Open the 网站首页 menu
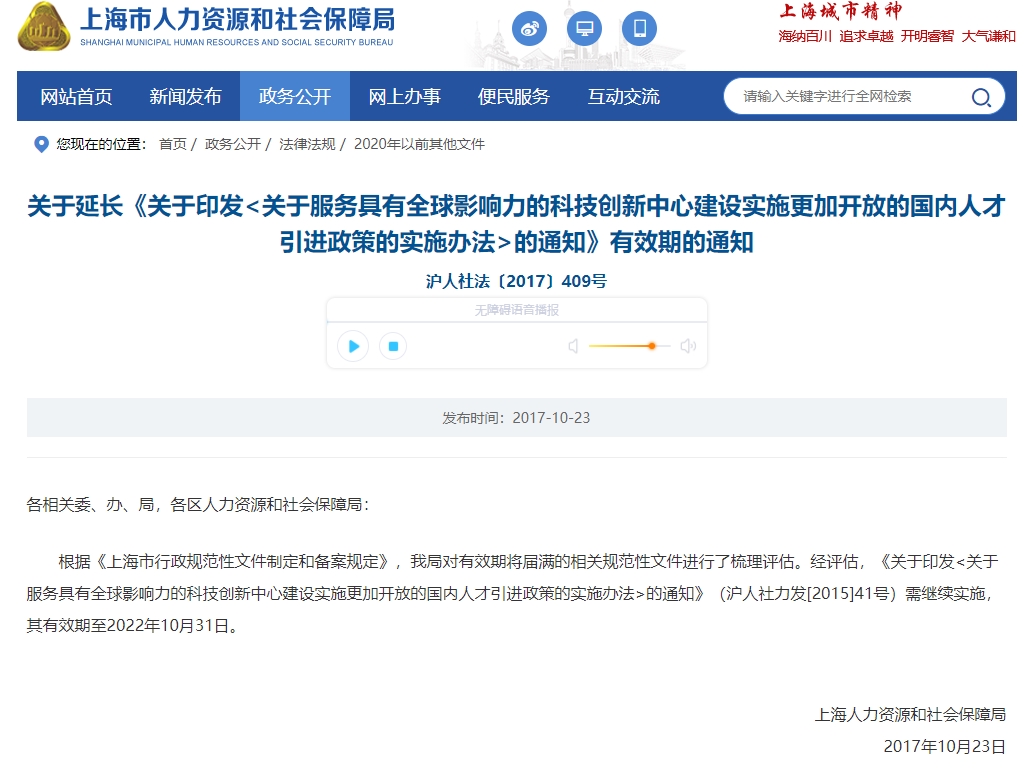Screen dimensions: 1032x783 76,97
